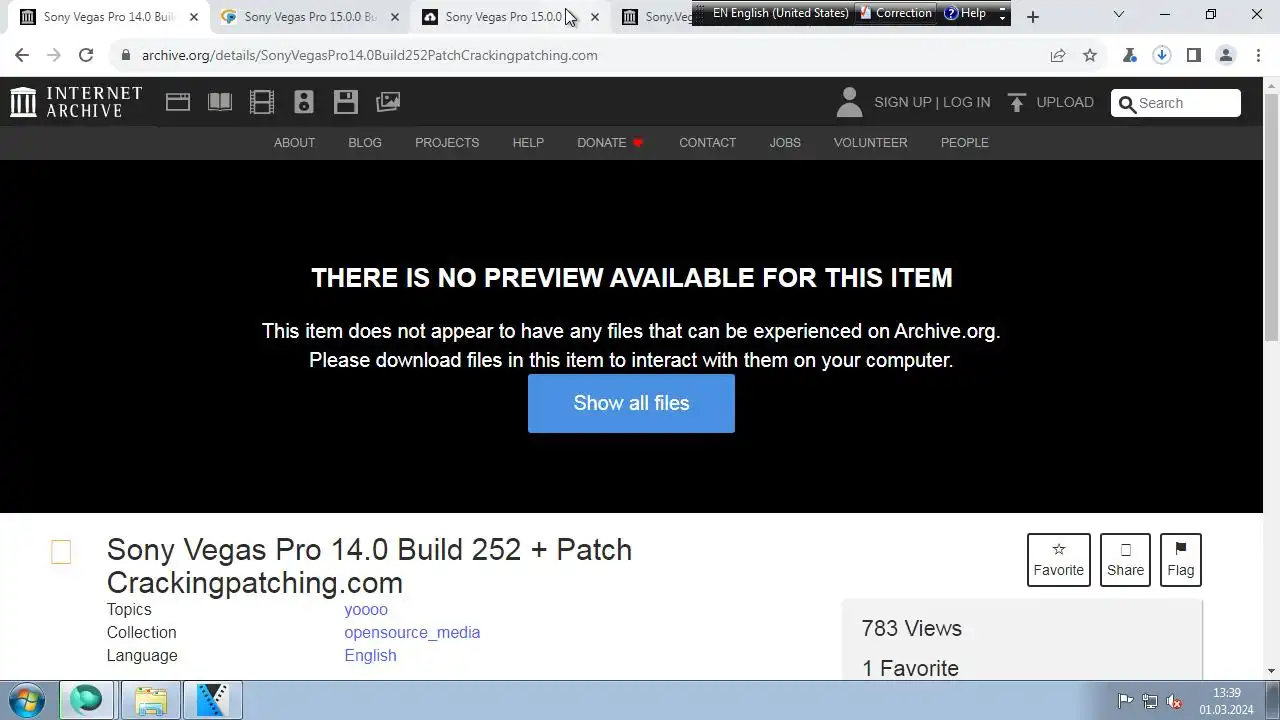Screen dimensions: 1280x720
Task: Go forward with browser forward arrow
Action: [x=54, y=55]
